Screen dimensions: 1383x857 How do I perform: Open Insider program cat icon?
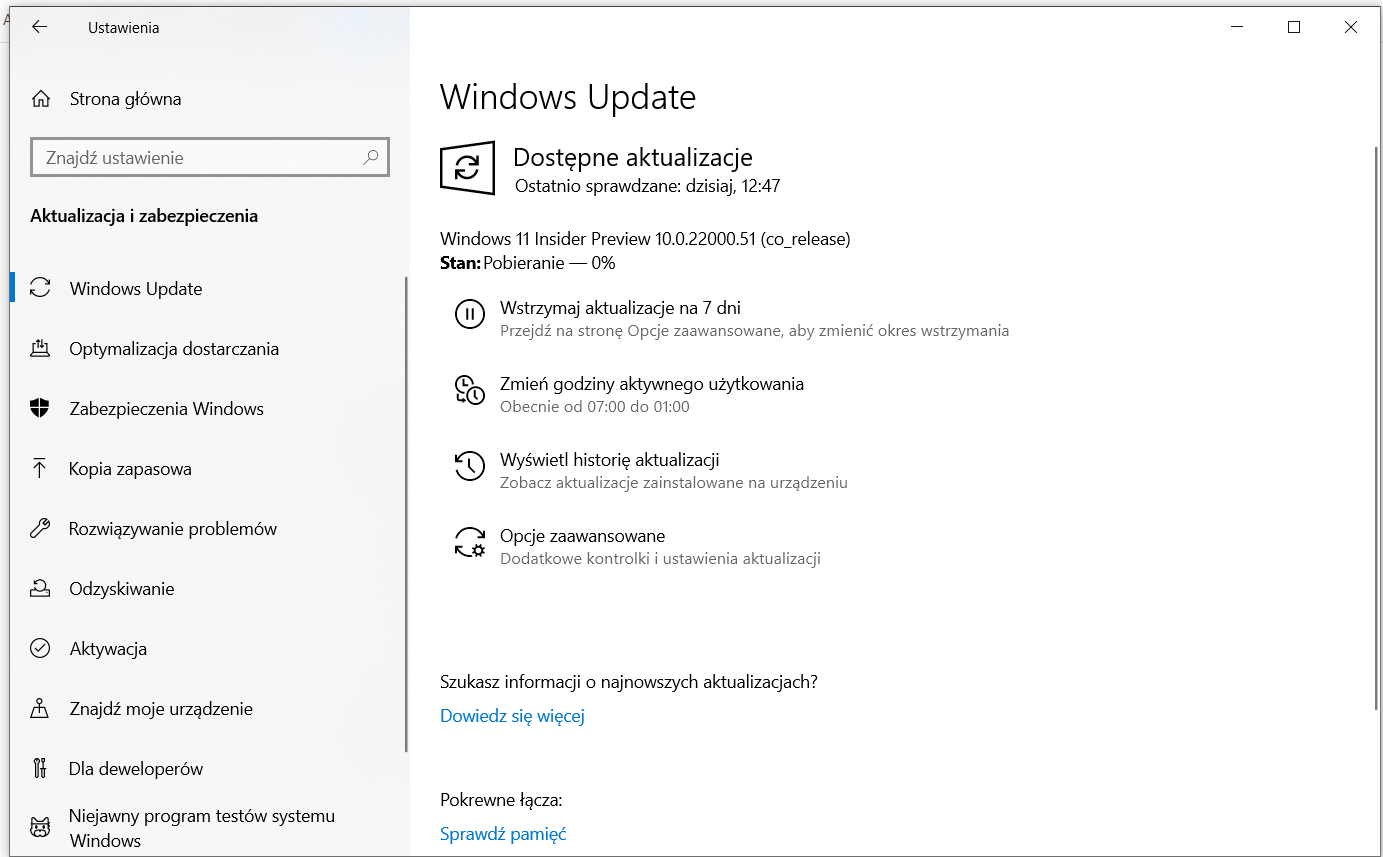[40, 828]
